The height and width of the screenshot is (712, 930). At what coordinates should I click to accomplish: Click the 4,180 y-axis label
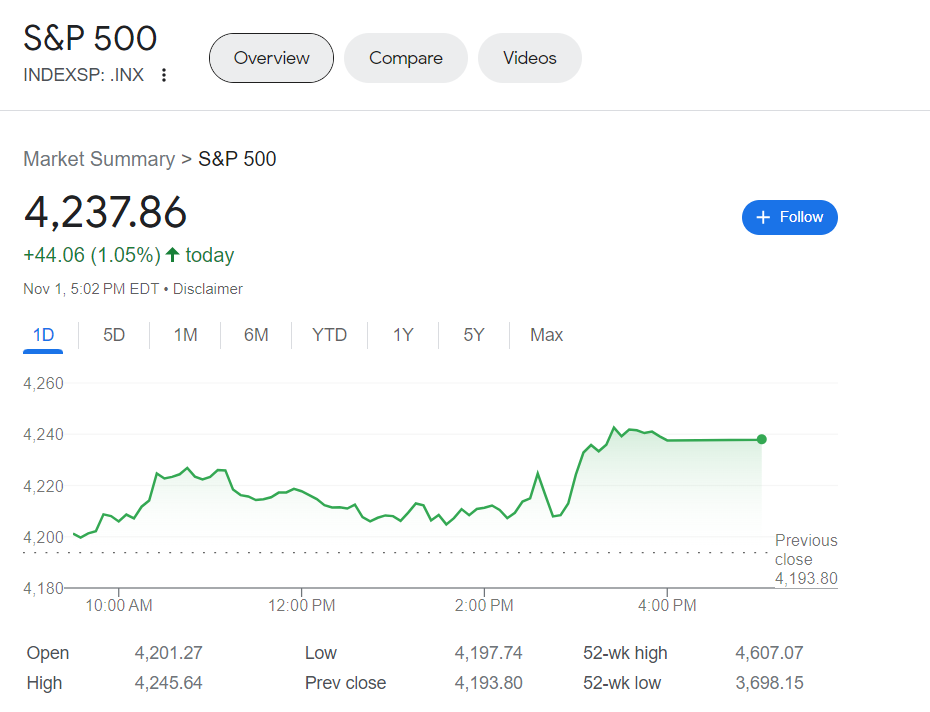pyautogui.click(x=43, y=588)
